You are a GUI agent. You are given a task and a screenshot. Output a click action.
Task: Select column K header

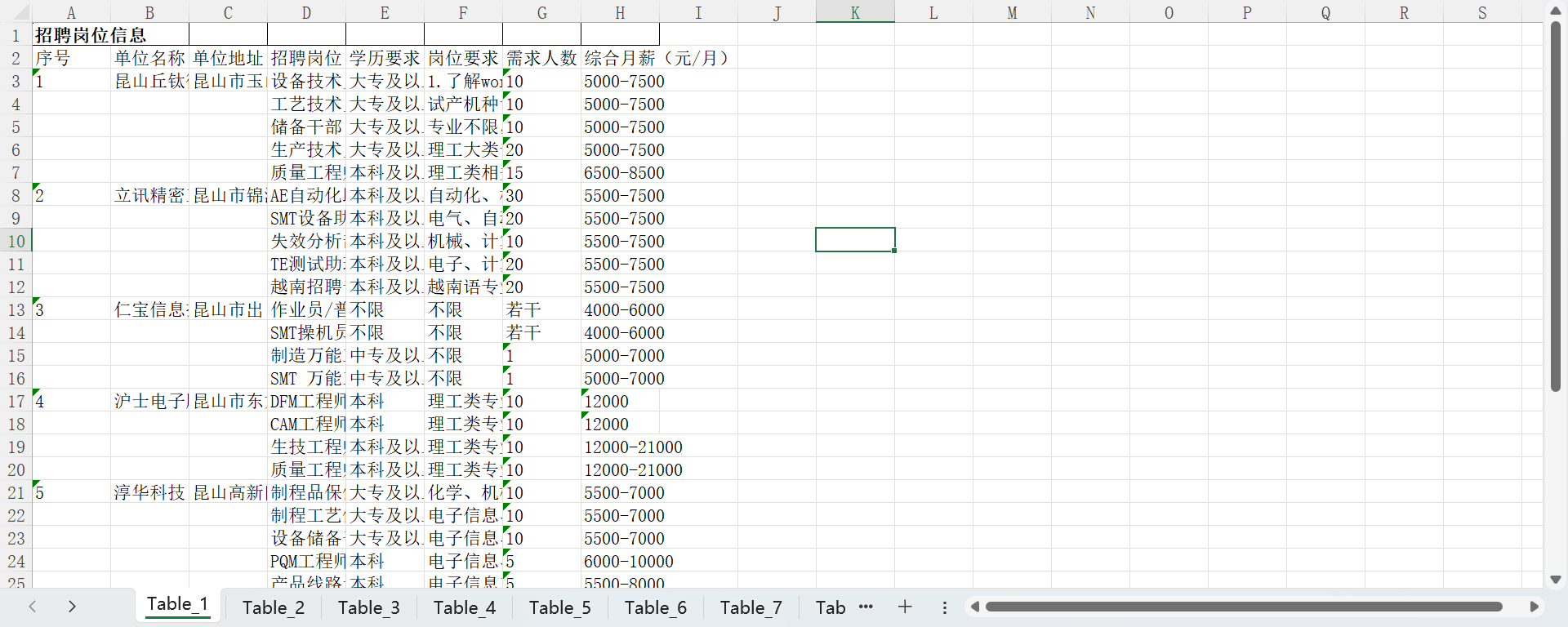coord(855,12)
